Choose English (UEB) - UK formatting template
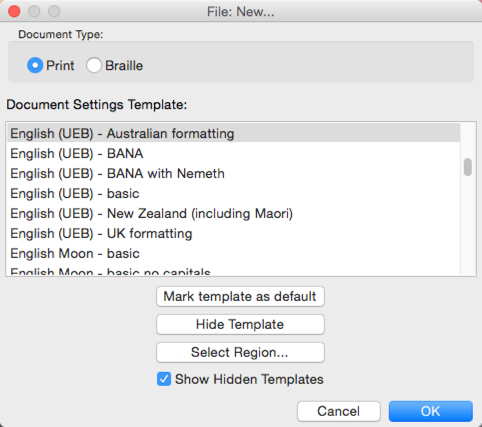Viewport: 482px width, 427px height. pyautogui.click(x=233, y=233)
